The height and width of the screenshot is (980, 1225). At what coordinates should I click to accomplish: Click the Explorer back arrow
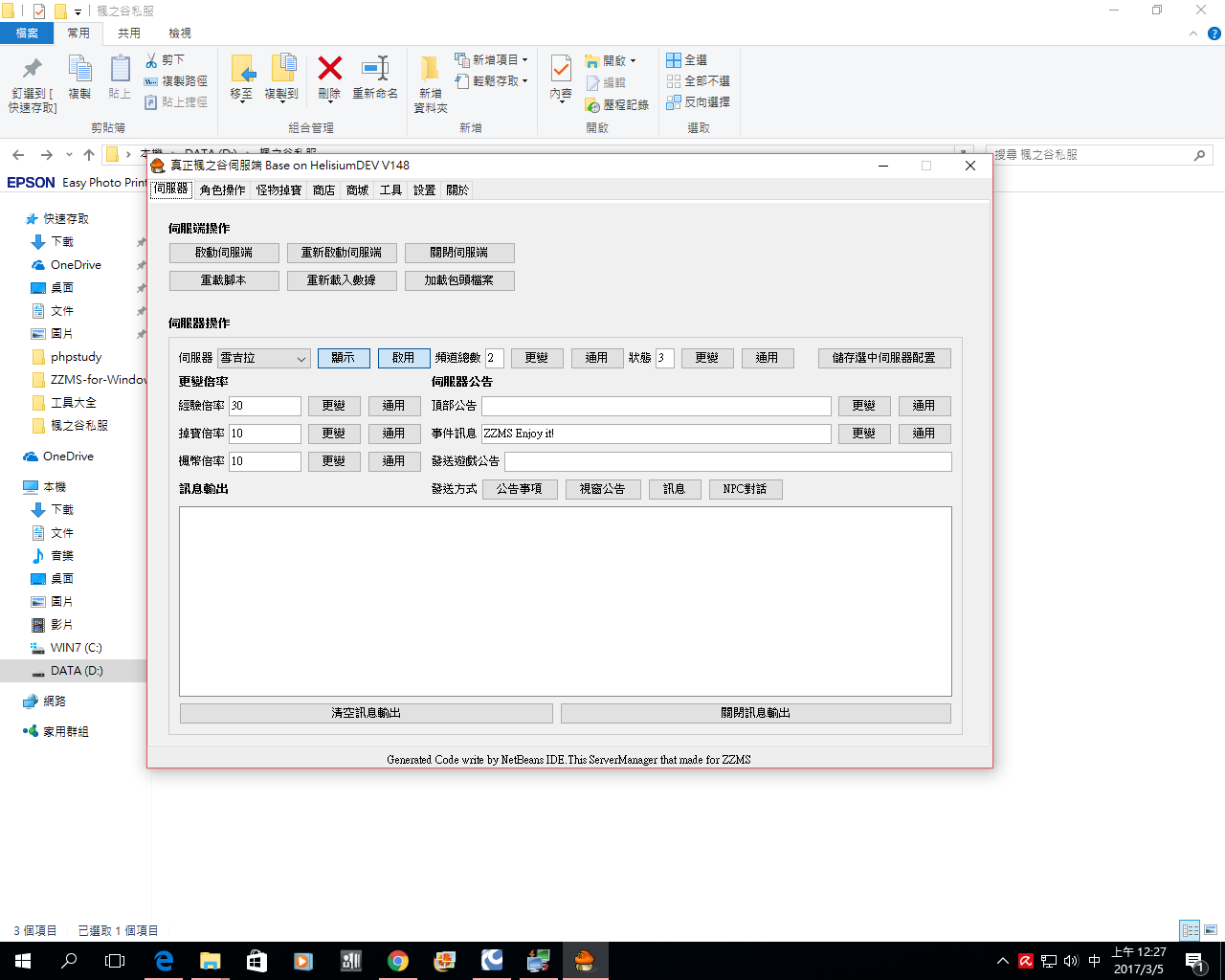18,154
